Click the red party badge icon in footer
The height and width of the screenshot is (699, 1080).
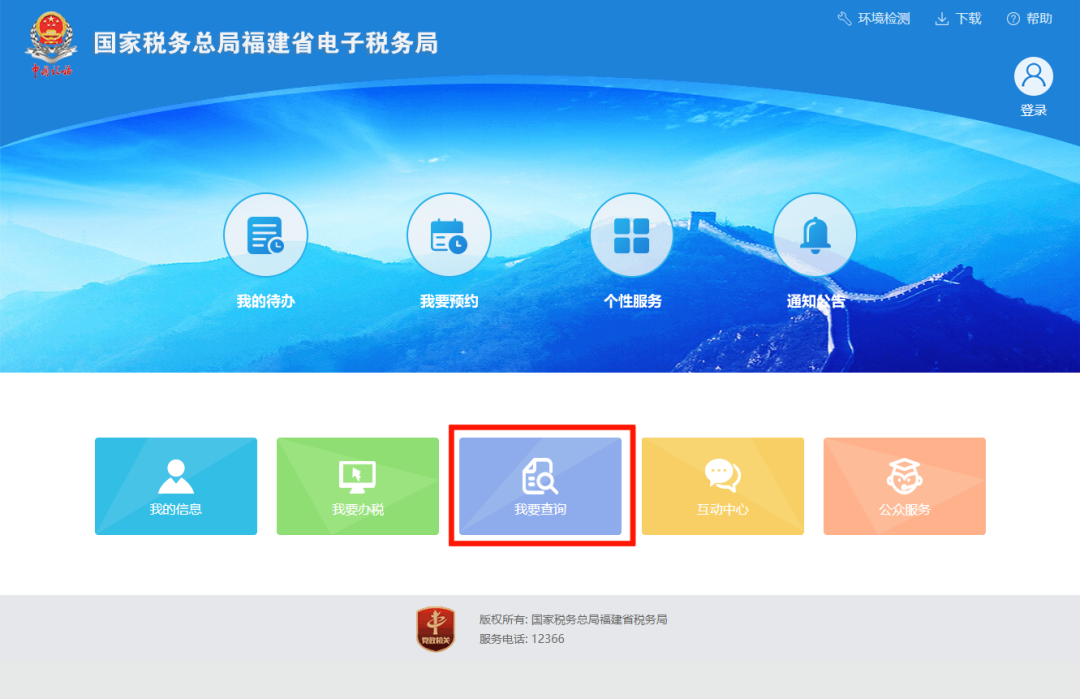tap(435, 629)
